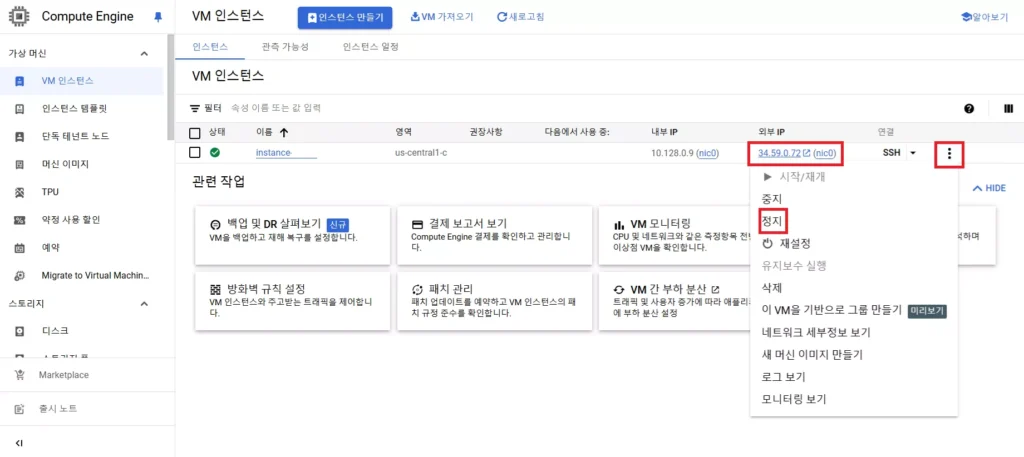This screenshot has height=457, width=1024.
Task: Click the 디스크 sidebar icon
Action: tap(19, 331)
